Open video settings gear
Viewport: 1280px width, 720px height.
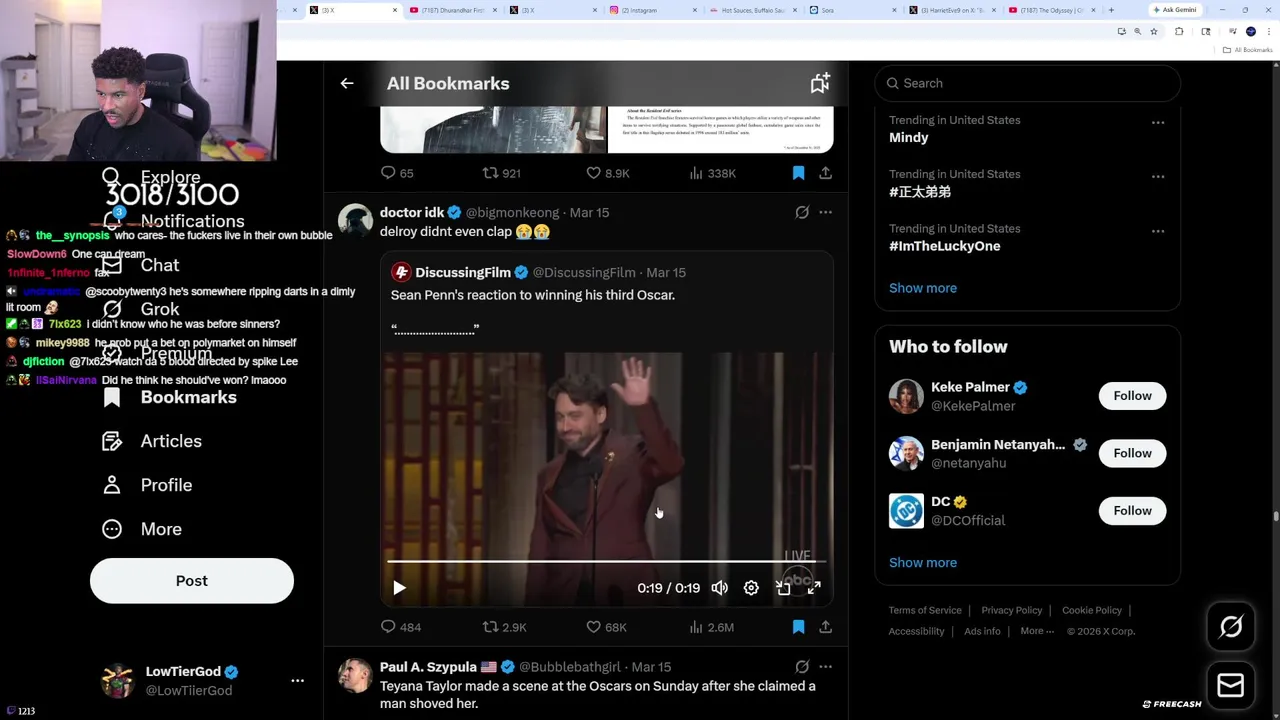(x=751, y=588)
